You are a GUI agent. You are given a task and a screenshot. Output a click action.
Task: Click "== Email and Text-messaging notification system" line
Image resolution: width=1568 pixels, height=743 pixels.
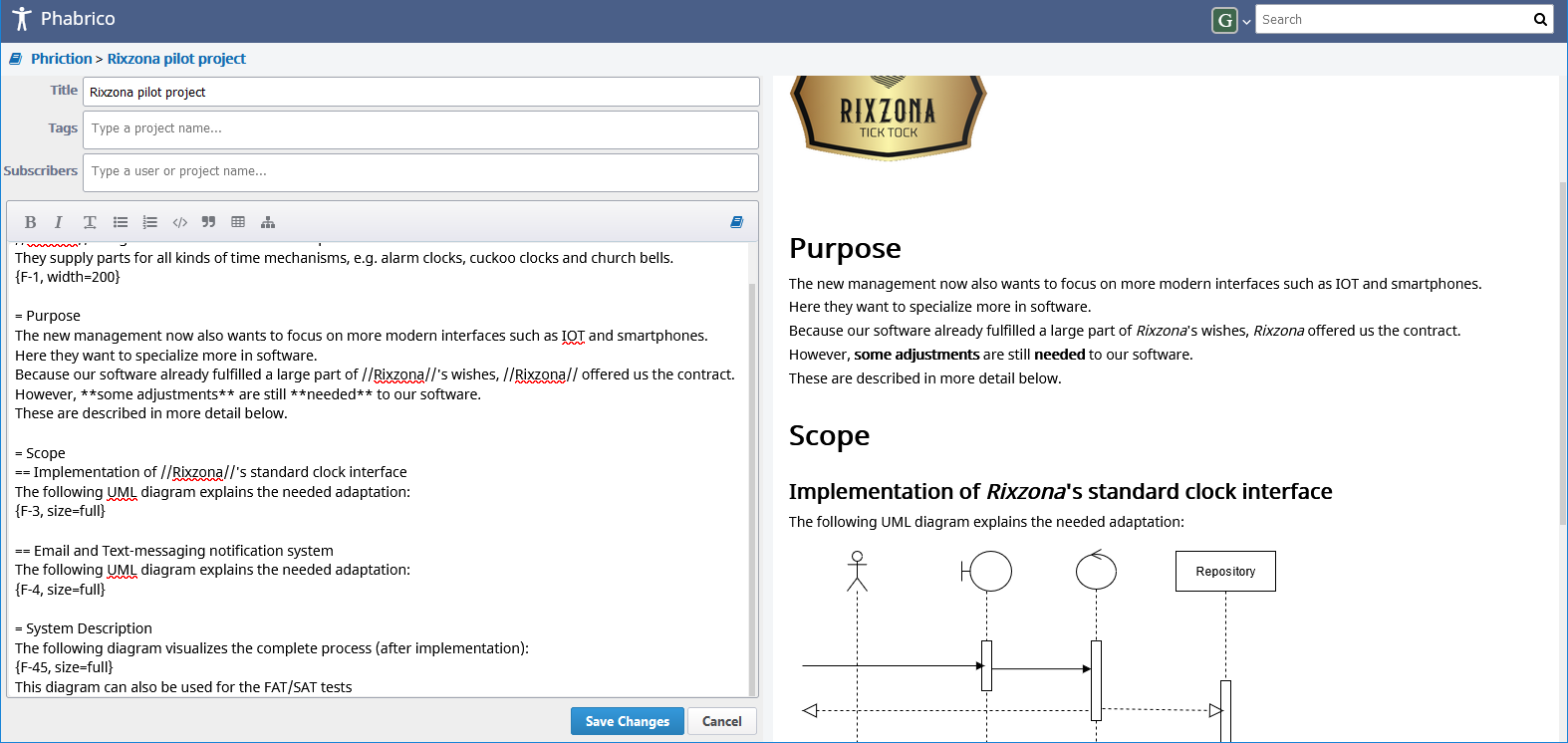(x=174, y=551)
